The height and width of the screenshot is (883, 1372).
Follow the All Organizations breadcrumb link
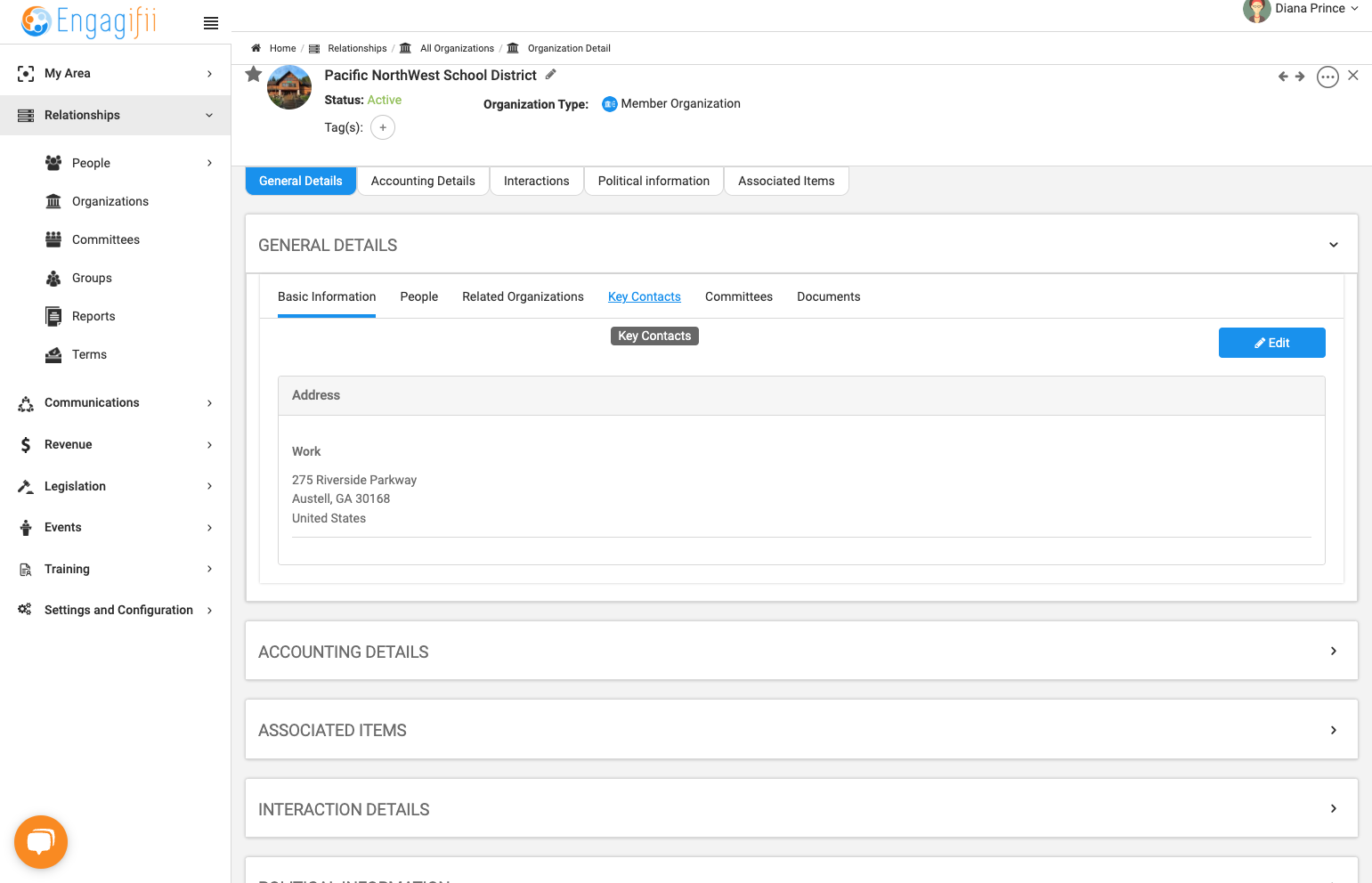point(457,48)
